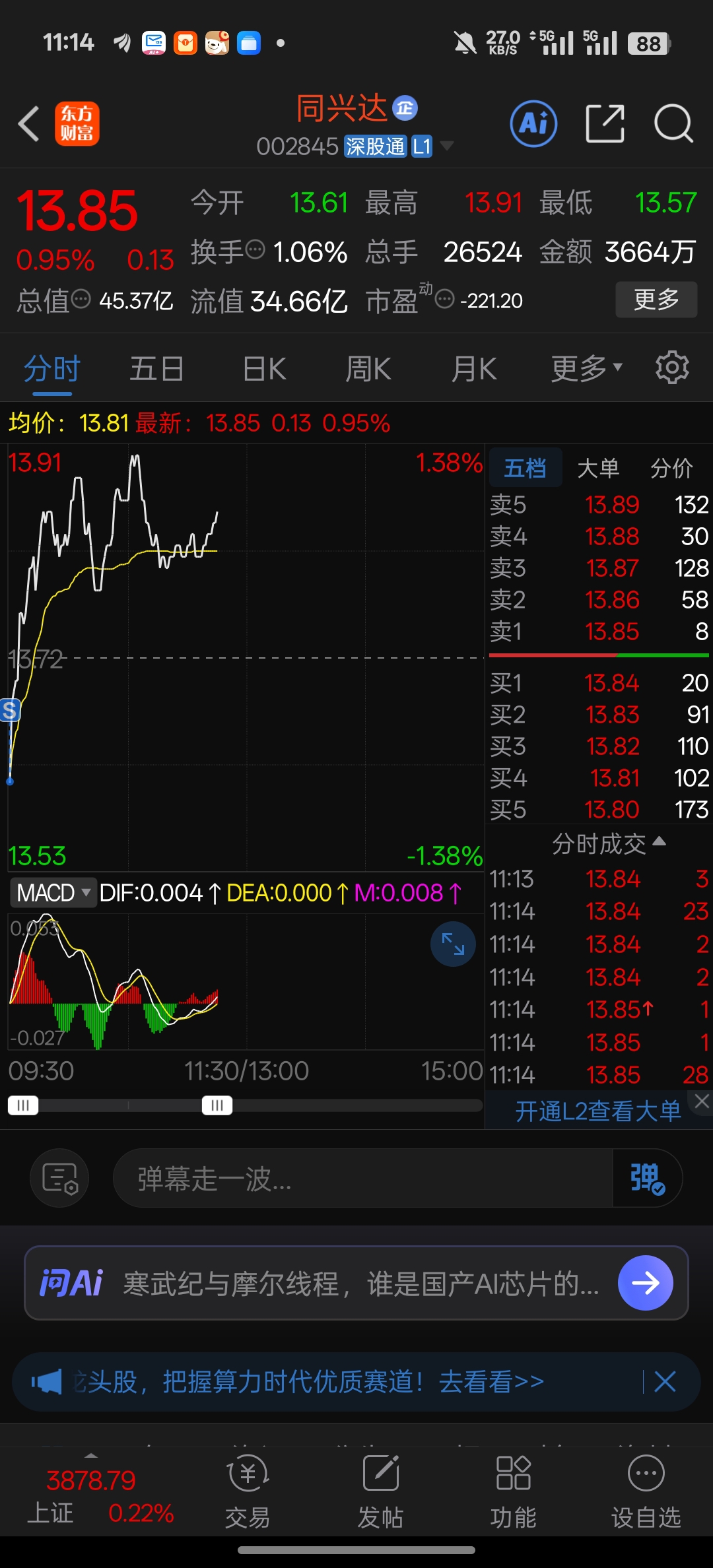Expand the 更多 chart period dropdown
This screenshot has height=1568, width=713.
[x=586, y=369]
